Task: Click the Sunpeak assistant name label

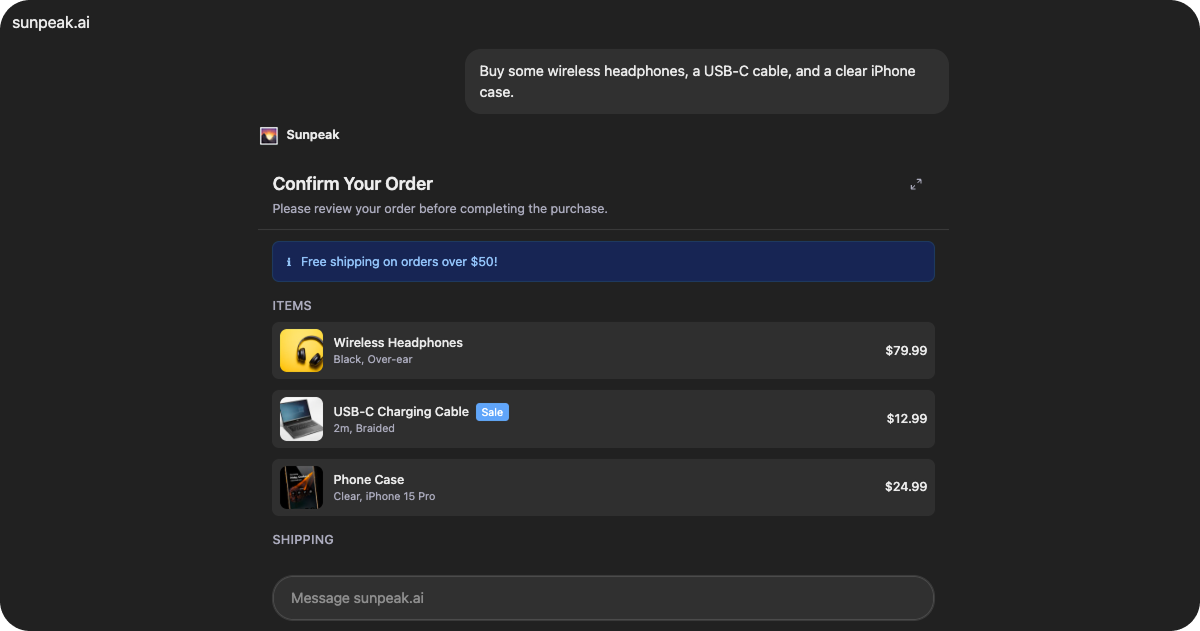Action: [313, 135]
